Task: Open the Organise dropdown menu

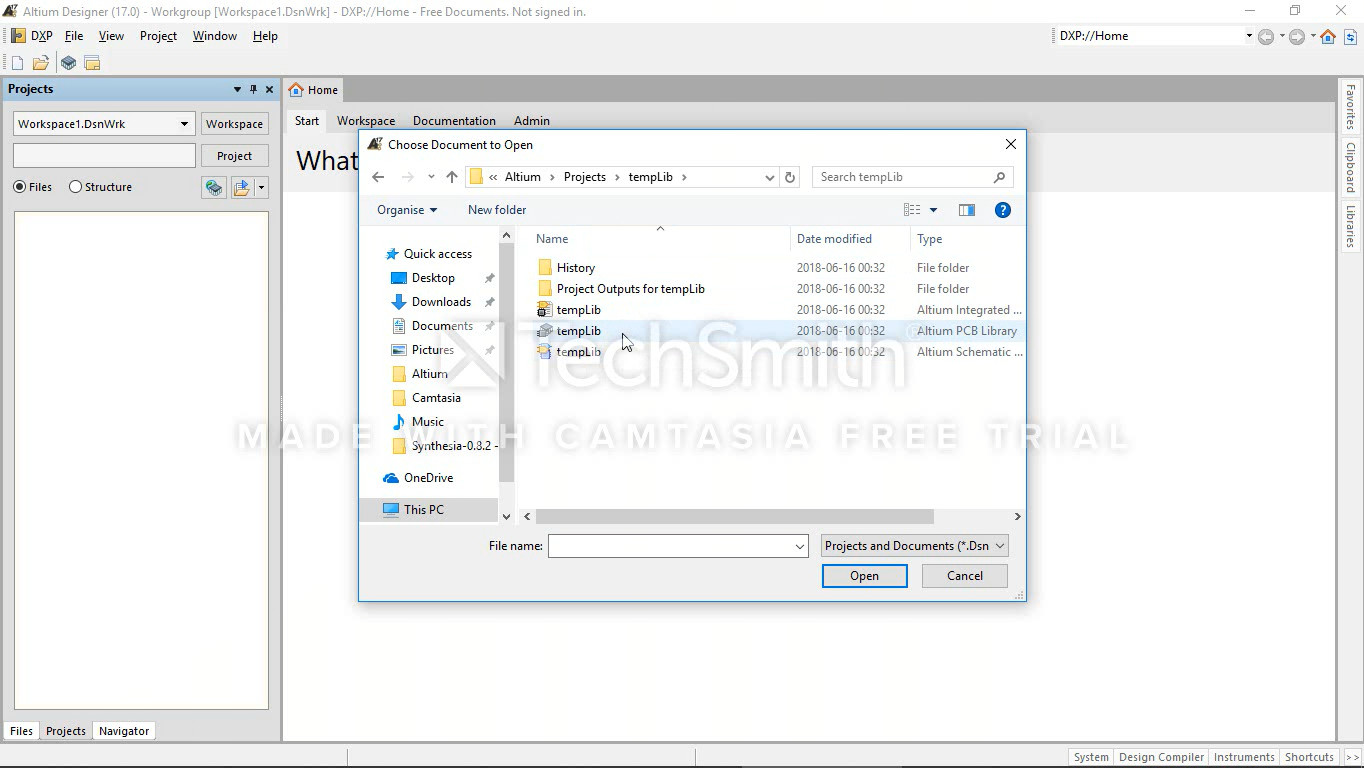Action: coord(407,210)
